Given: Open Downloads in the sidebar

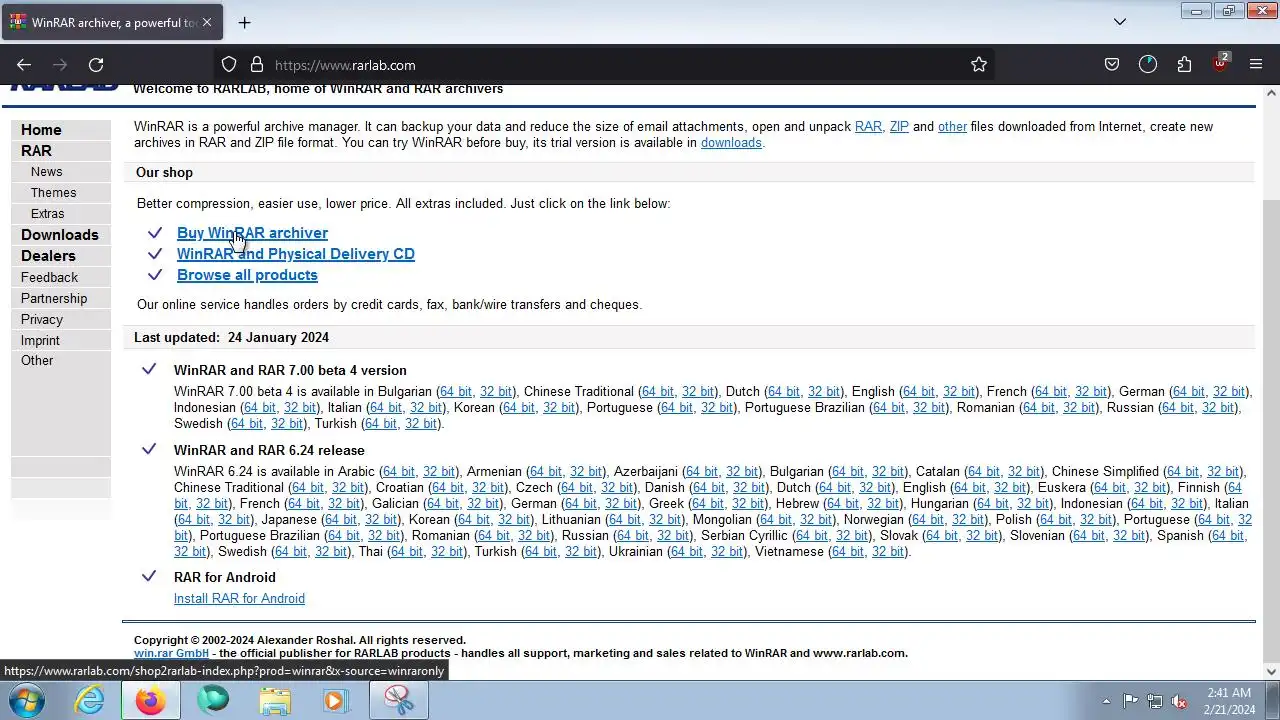Looking at the screenshot, I should point(60,235).
